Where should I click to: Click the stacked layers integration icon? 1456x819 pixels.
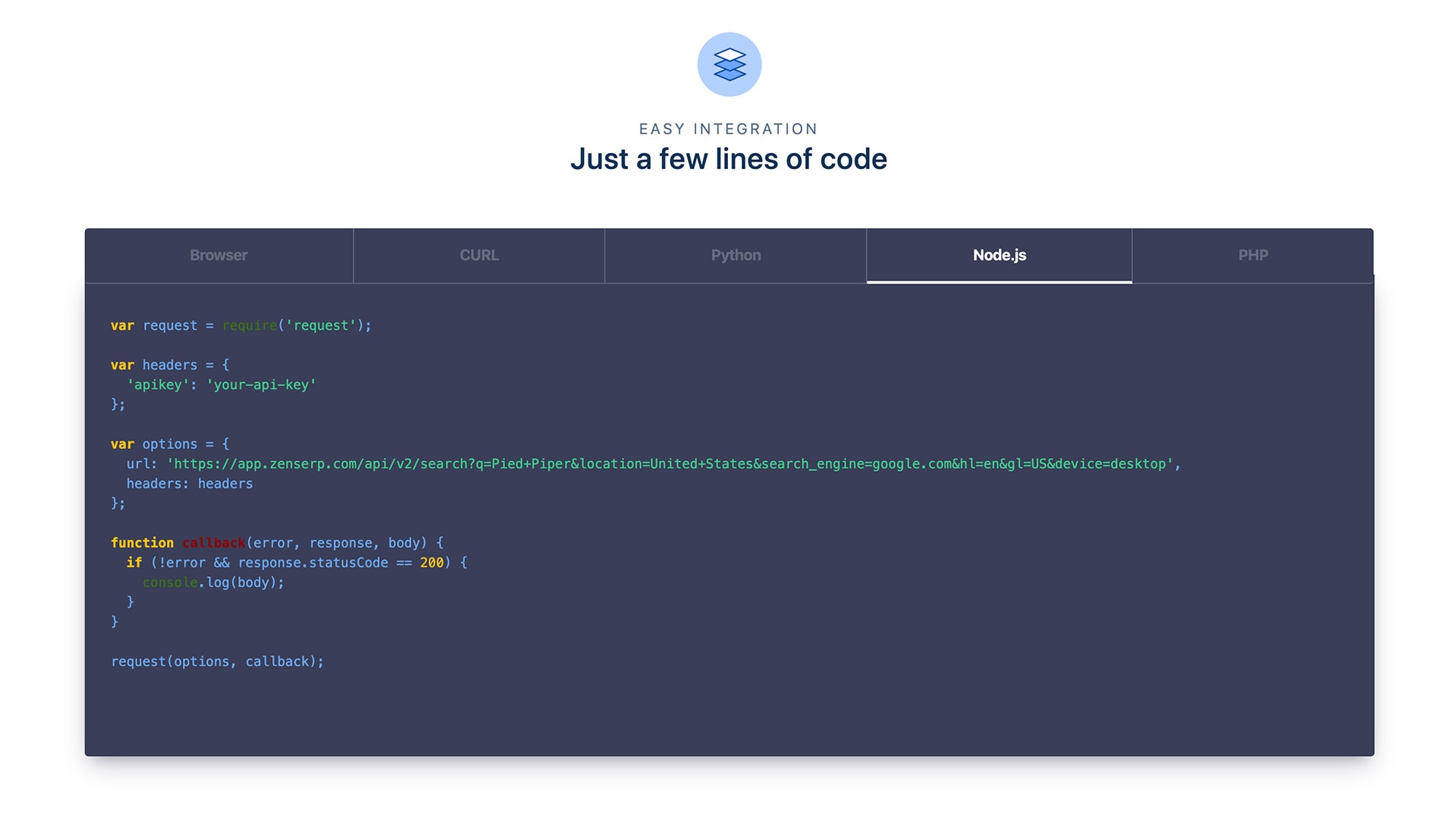[x=729, y=64]
